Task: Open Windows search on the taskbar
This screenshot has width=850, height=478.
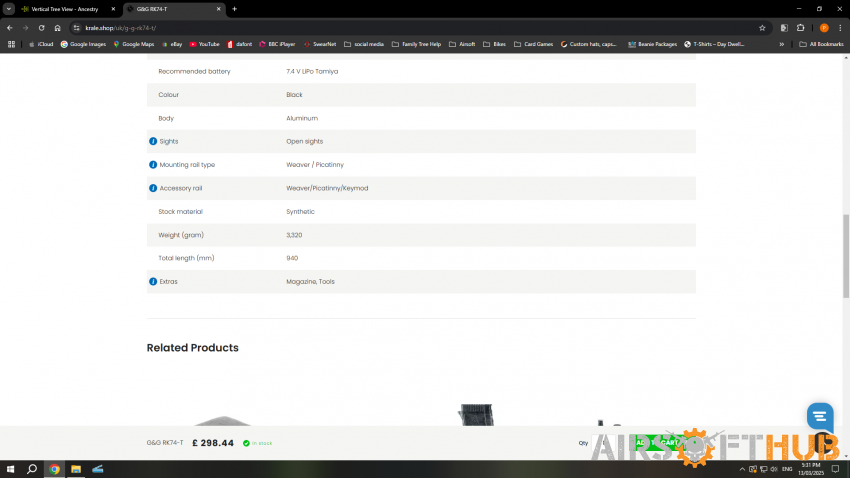Action: click(x=32, y=469)
